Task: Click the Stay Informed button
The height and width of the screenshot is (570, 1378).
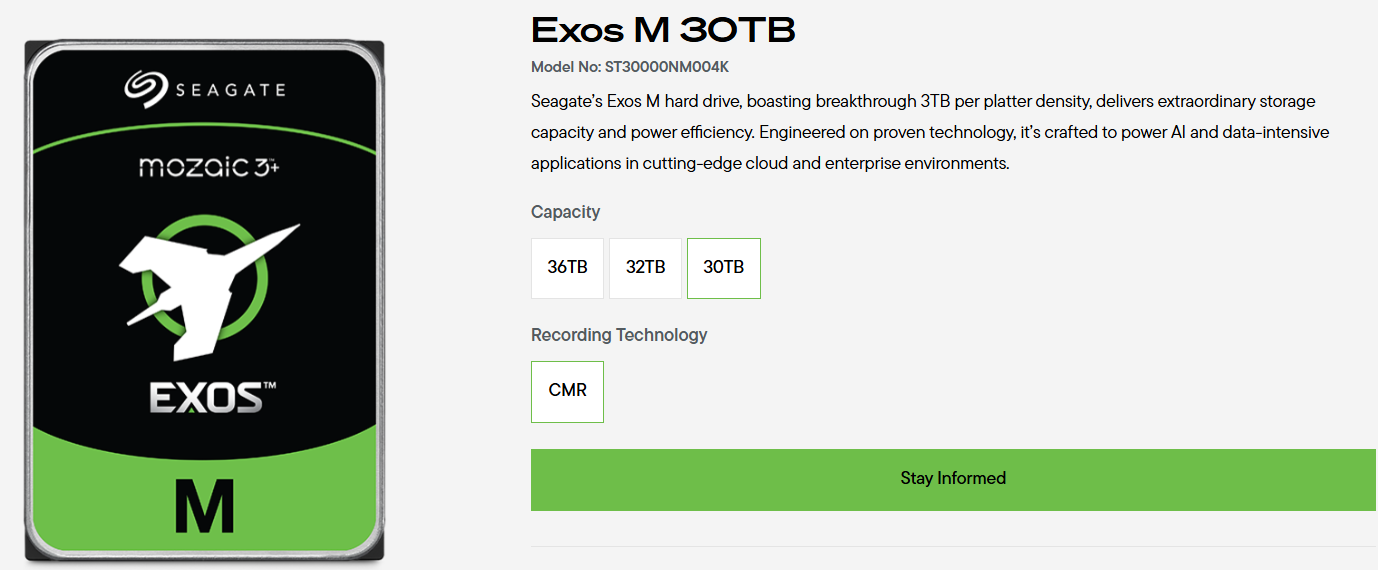Action: click(953, 480)
